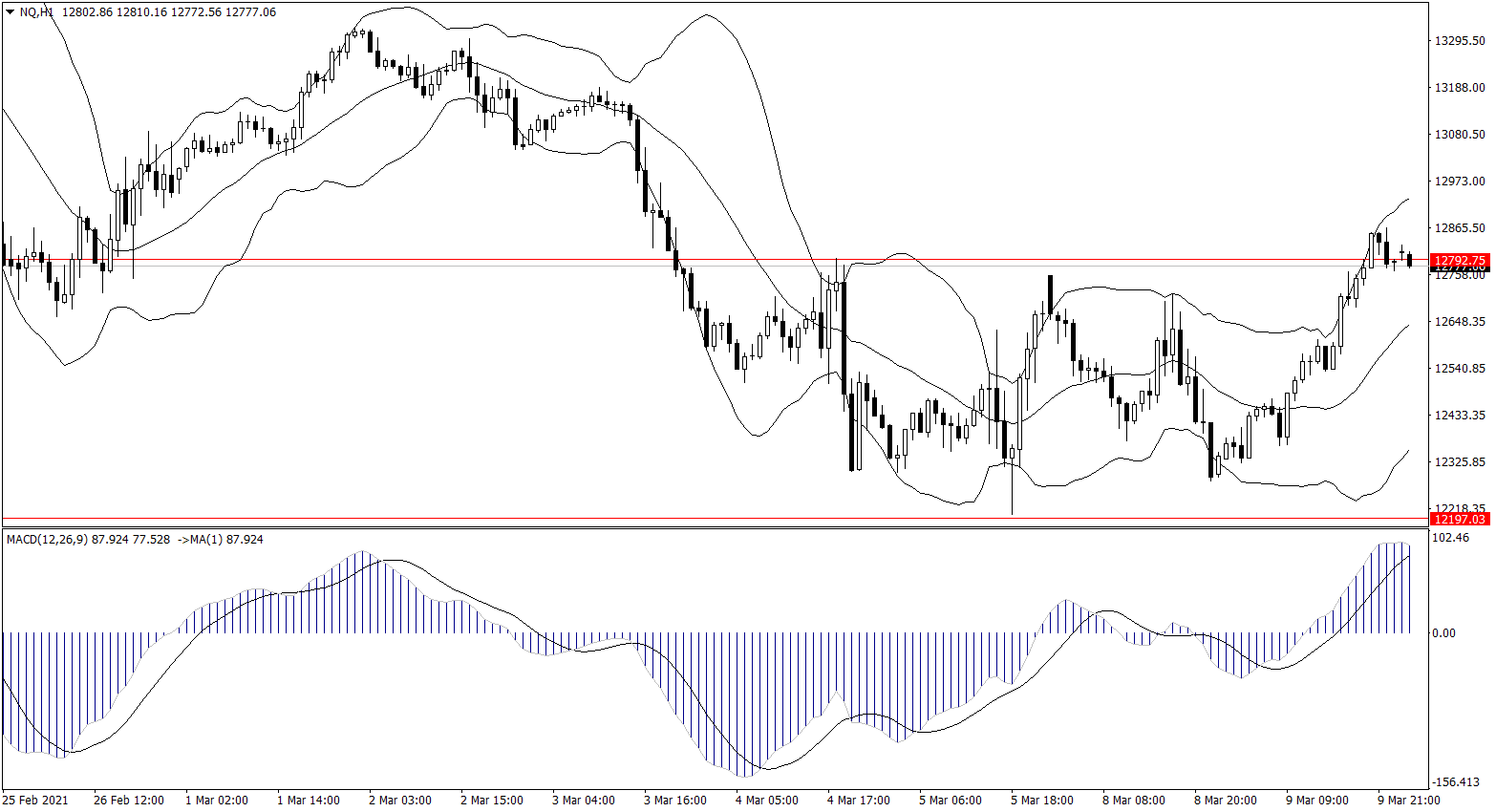1496x812 pixels.
Task: Click the 25 Feb 2021 date label
Action: [35, 801]
